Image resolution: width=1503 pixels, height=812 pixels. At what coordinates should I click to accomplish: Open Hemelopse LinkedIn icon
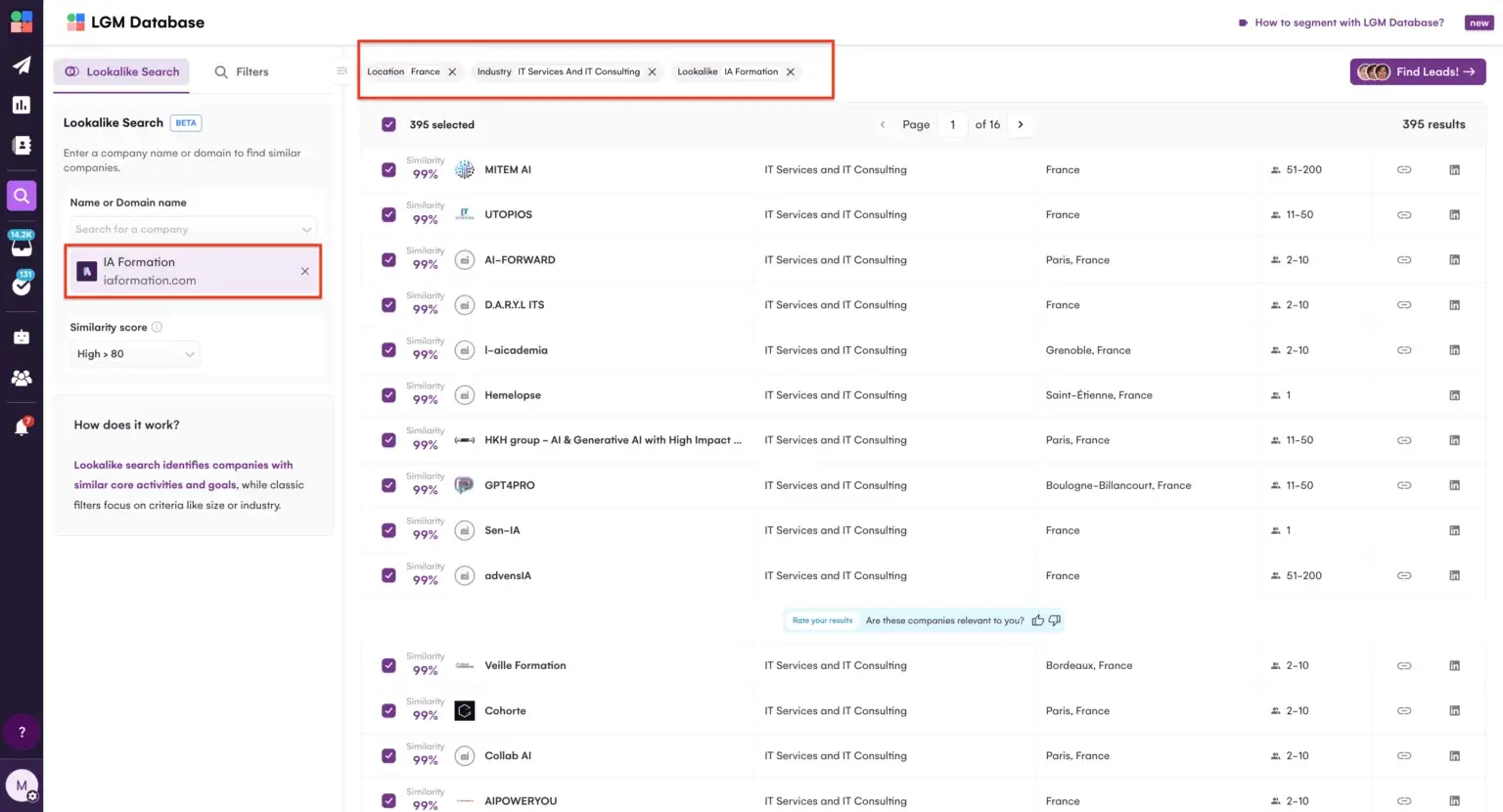[x=1454, y=395]
